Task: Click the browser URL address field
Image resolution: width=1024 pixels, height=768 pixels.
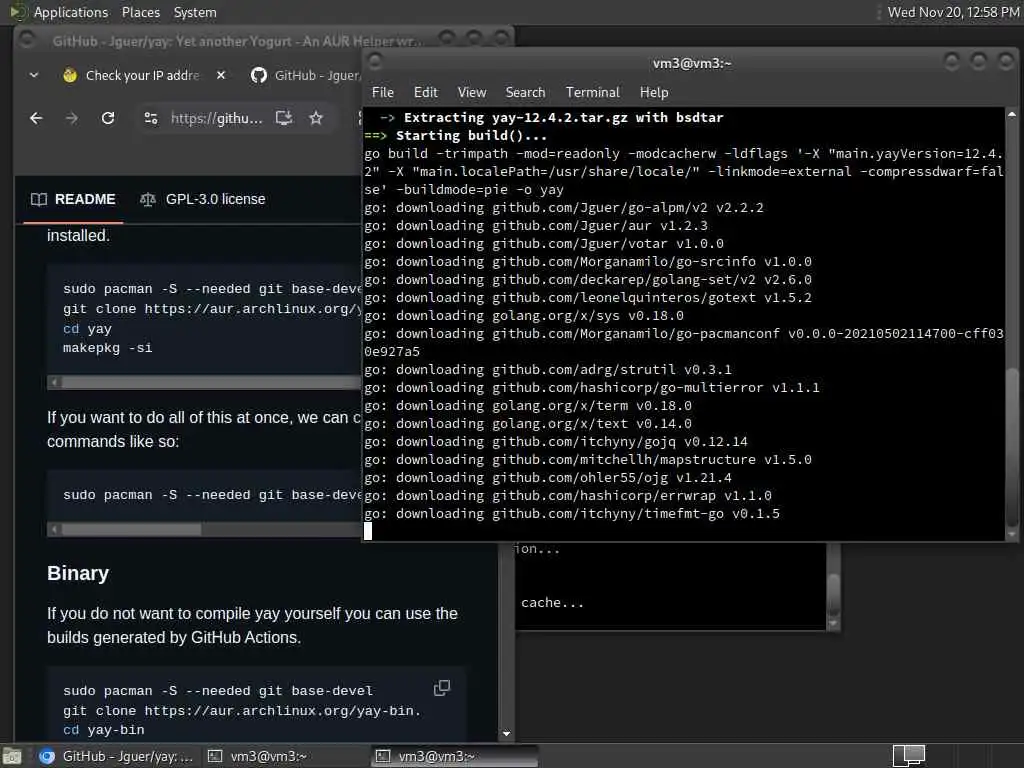Action: point(216,118)
